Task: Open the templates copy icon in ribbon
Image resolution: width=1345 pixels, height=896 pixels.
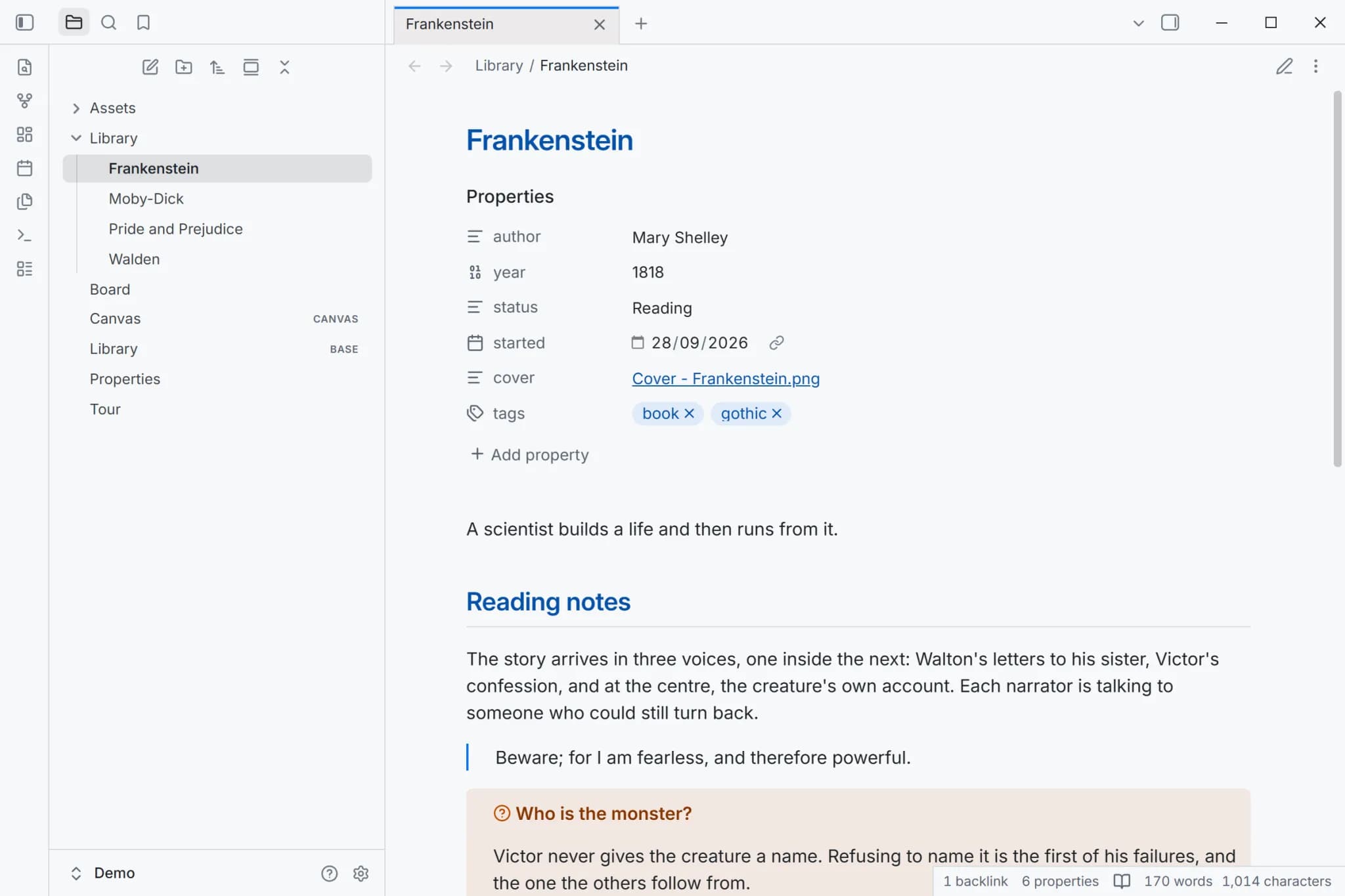Action: 24,202
